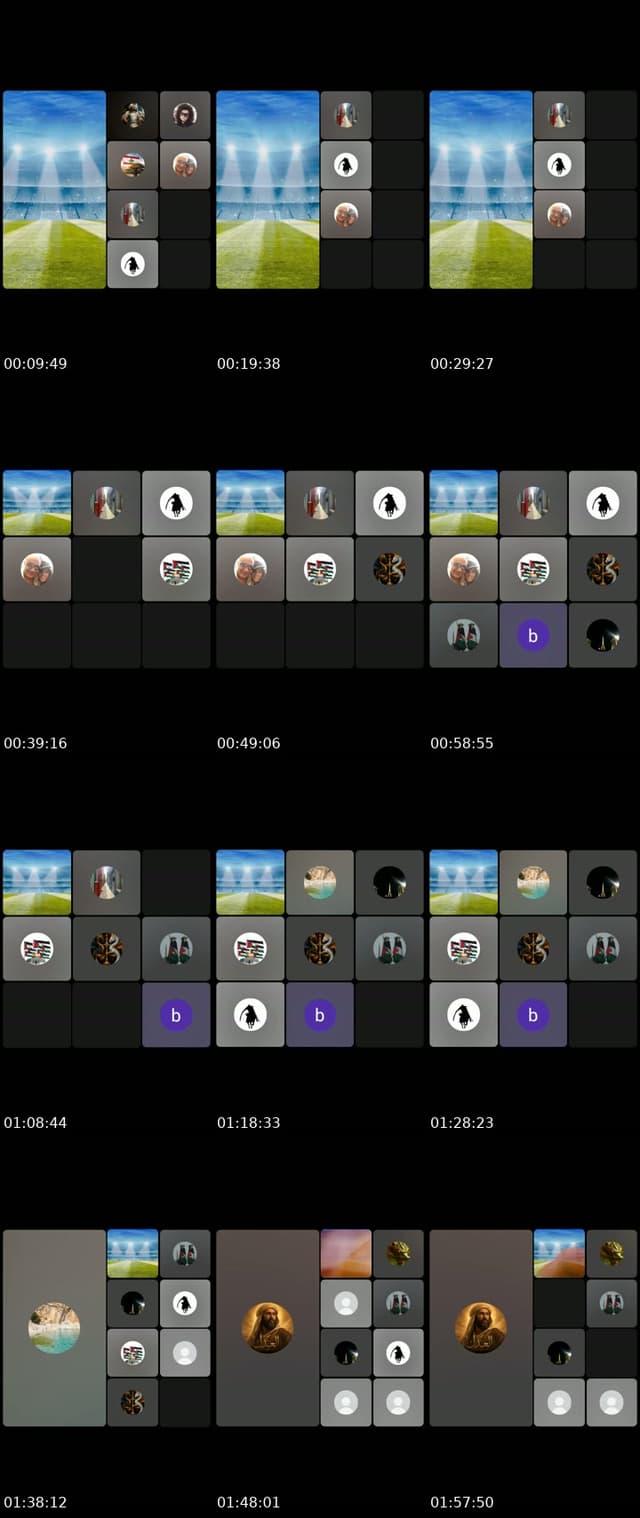Viewport: 640px width, 1518px height.
Task: Click the 00:19:38 timestamp label
Action: click(248, 364)
